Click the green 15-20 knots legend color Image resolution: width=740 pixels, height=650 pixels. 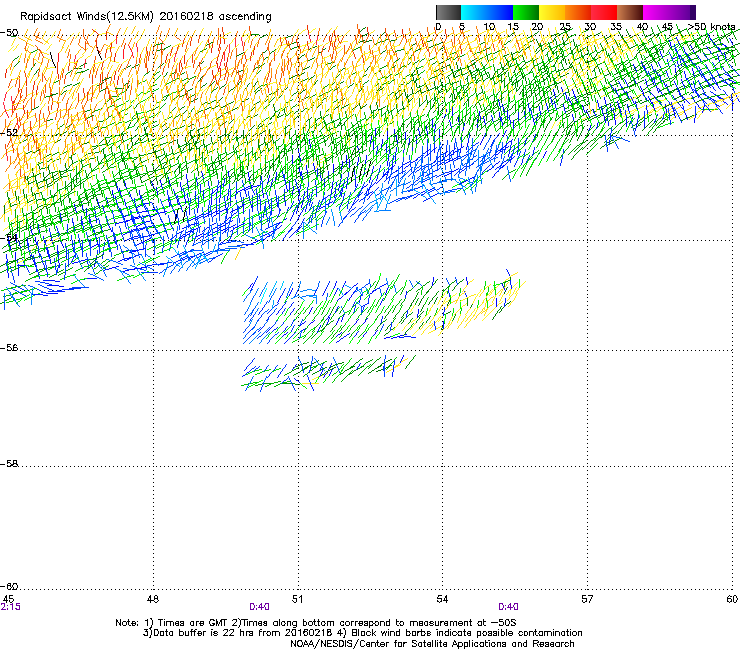(526, 12)
